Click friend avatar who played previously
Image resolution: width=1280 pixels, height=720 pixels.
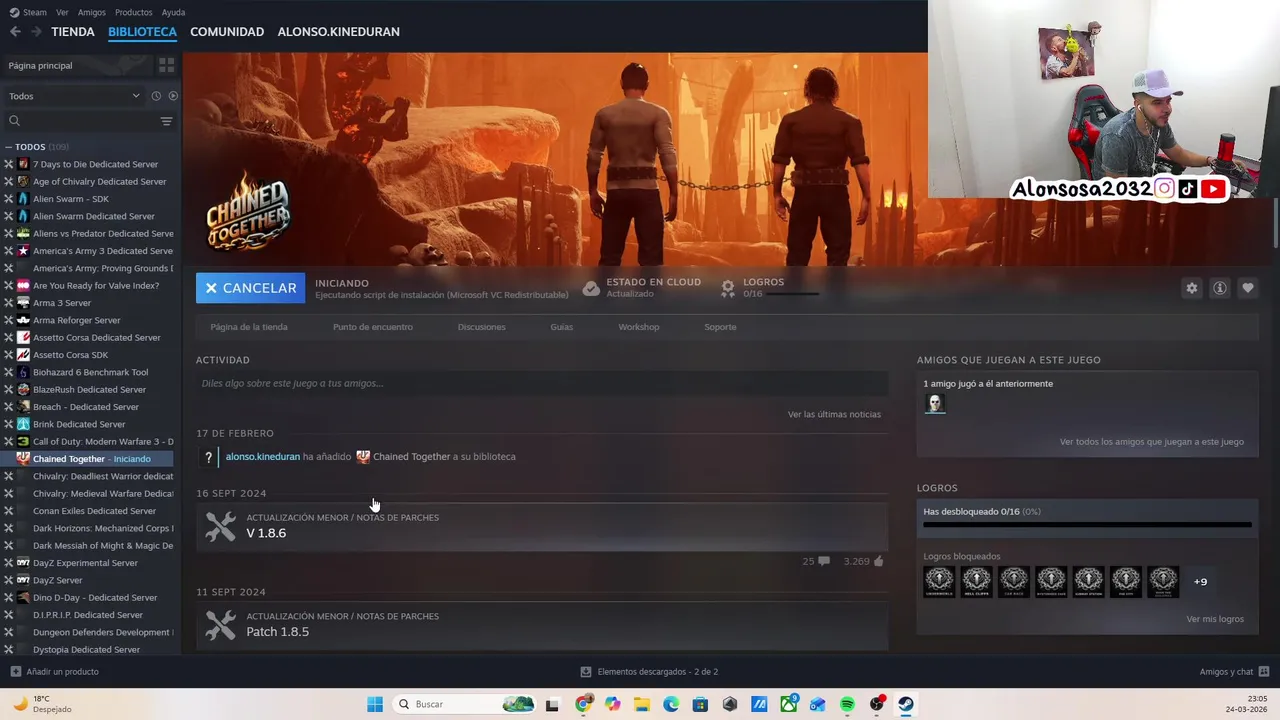[x=935, y=403]
